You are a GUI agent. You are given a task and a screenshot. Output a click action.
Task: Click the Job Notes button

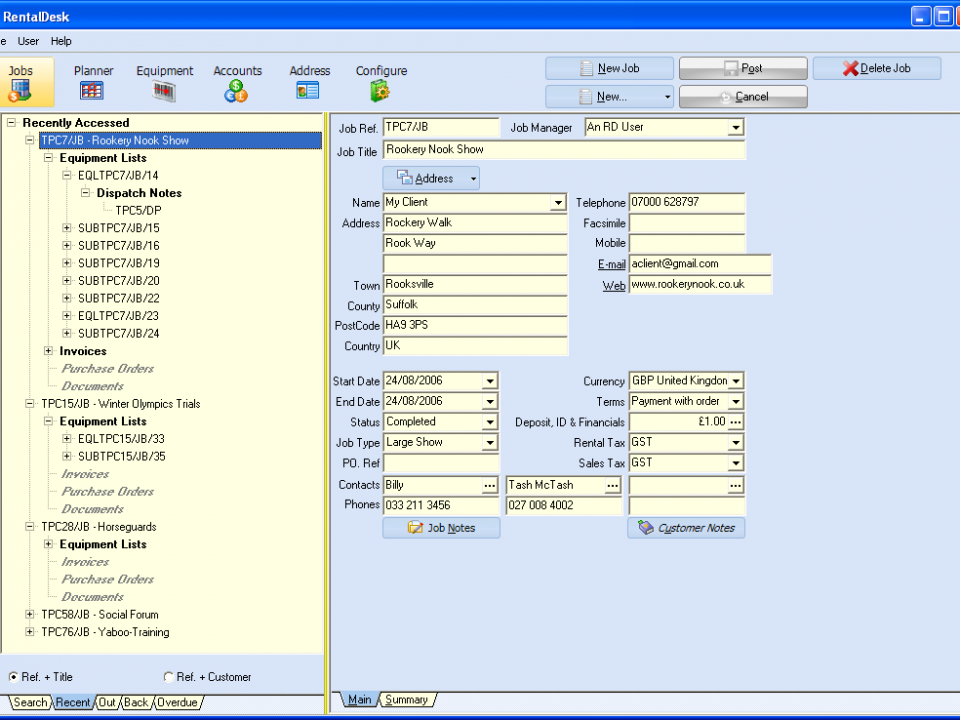click(x=441, y=528)
